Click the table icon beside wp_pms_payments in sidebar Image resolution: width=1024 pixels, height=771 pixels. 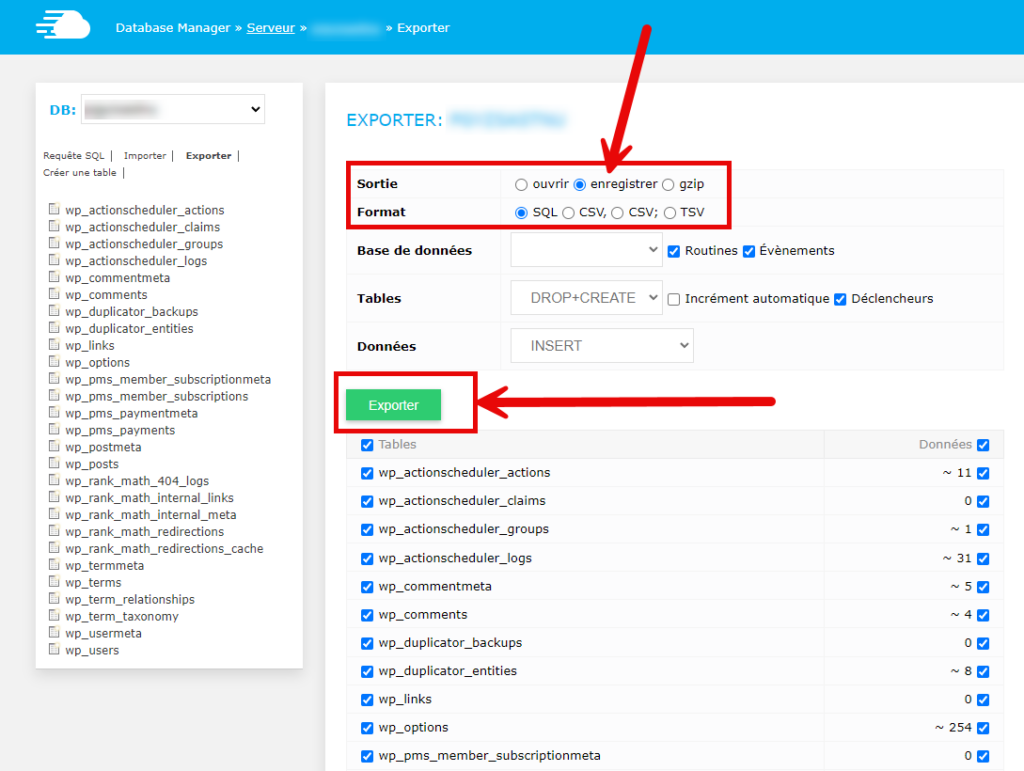54,430
